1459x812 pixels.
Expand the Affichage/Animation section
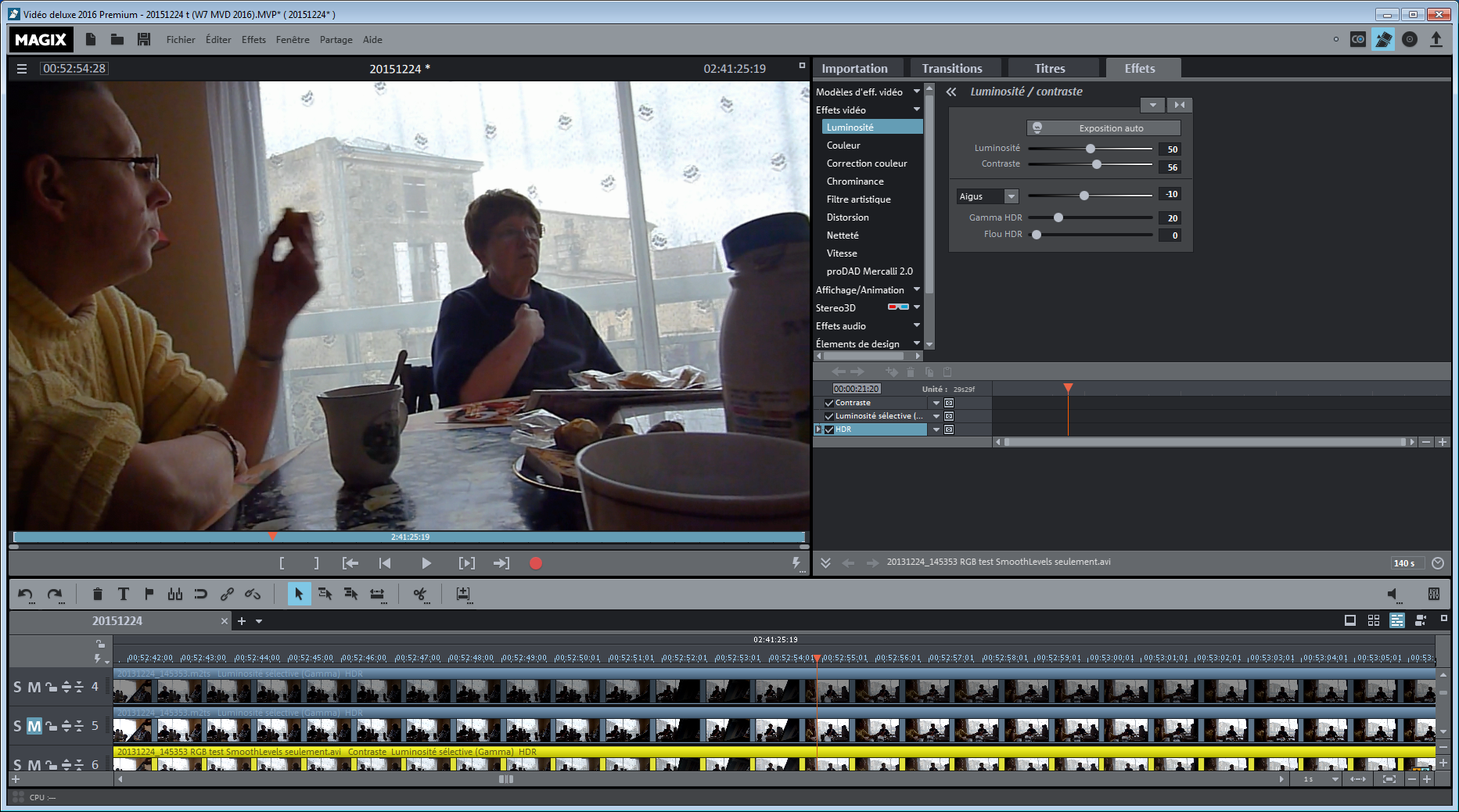click(916, 289)
